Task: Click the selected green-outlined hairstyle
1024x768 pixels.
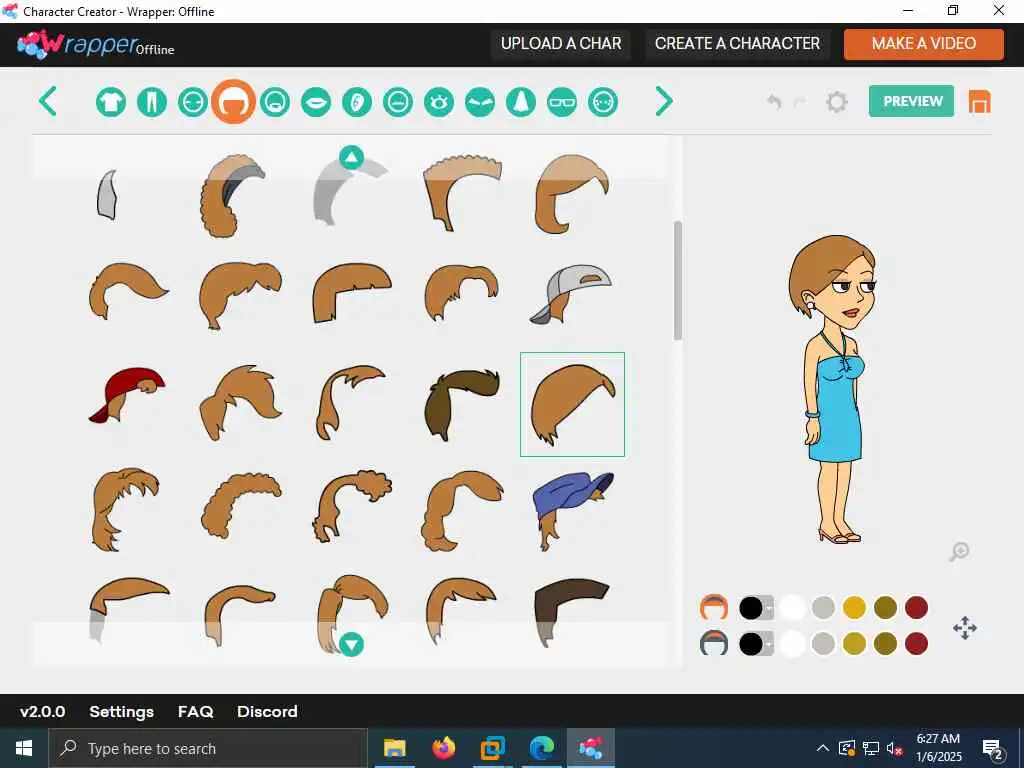Action: [x=572, y=404]
